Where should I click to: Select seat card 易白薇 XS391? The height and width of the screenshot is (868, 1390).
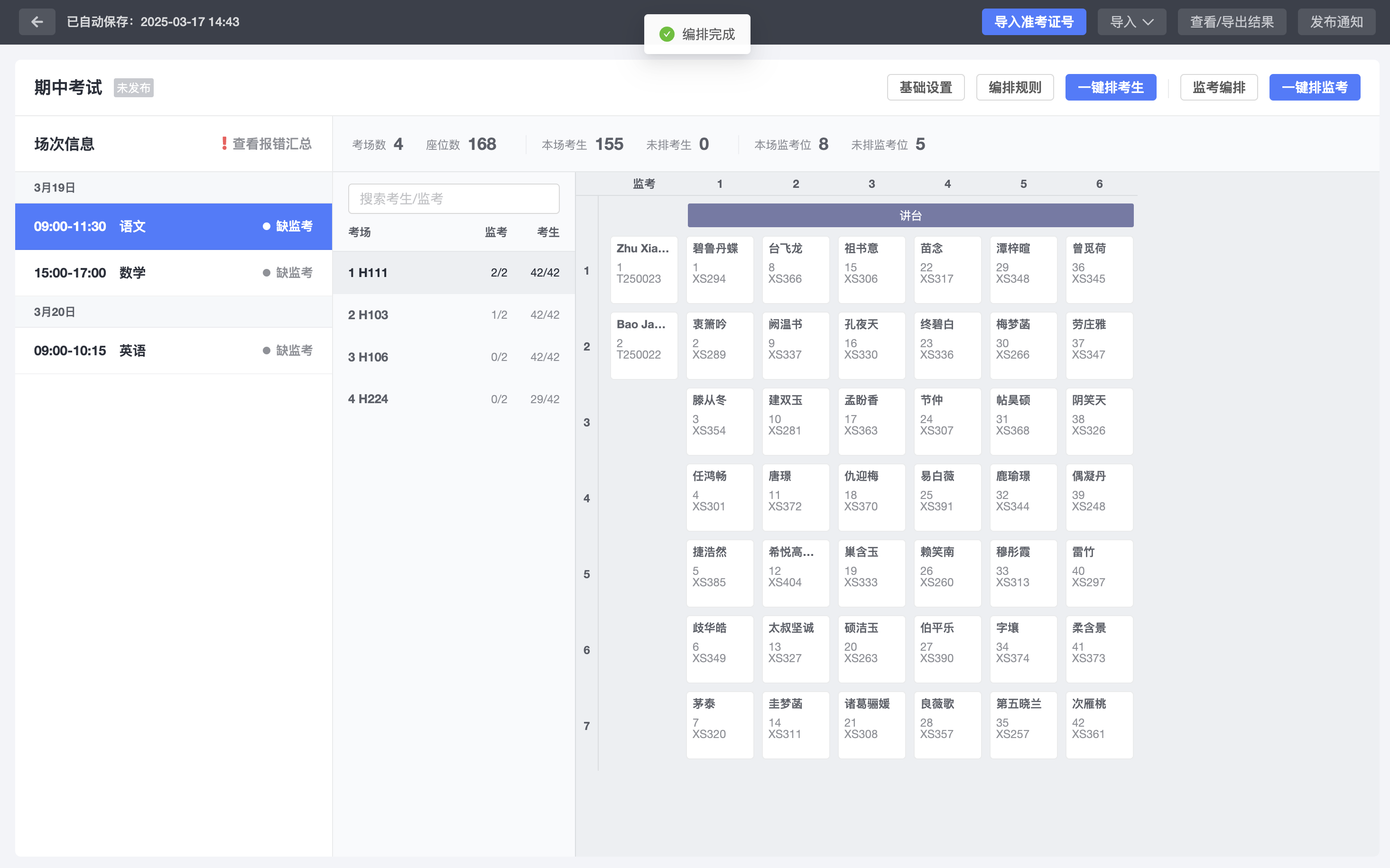tap(947, 497)
